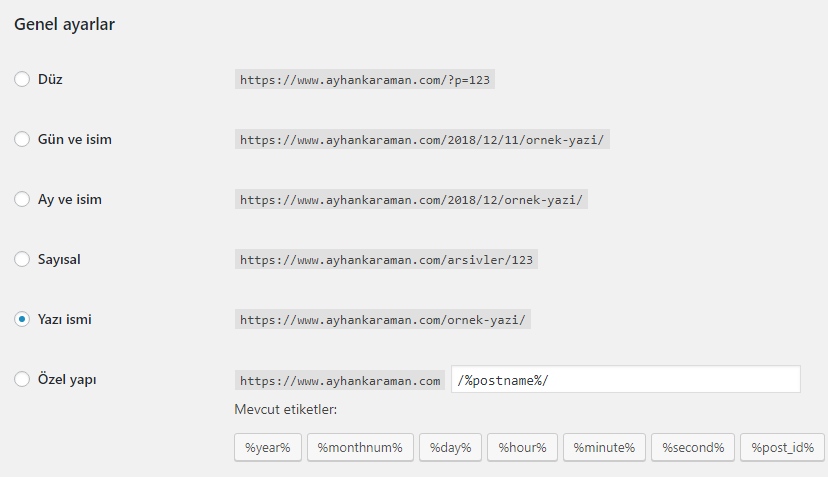The image size is (828, 477).
Task: Add the %monthnum% tag button
Action: pyautogui.click(x=360, y=447)
